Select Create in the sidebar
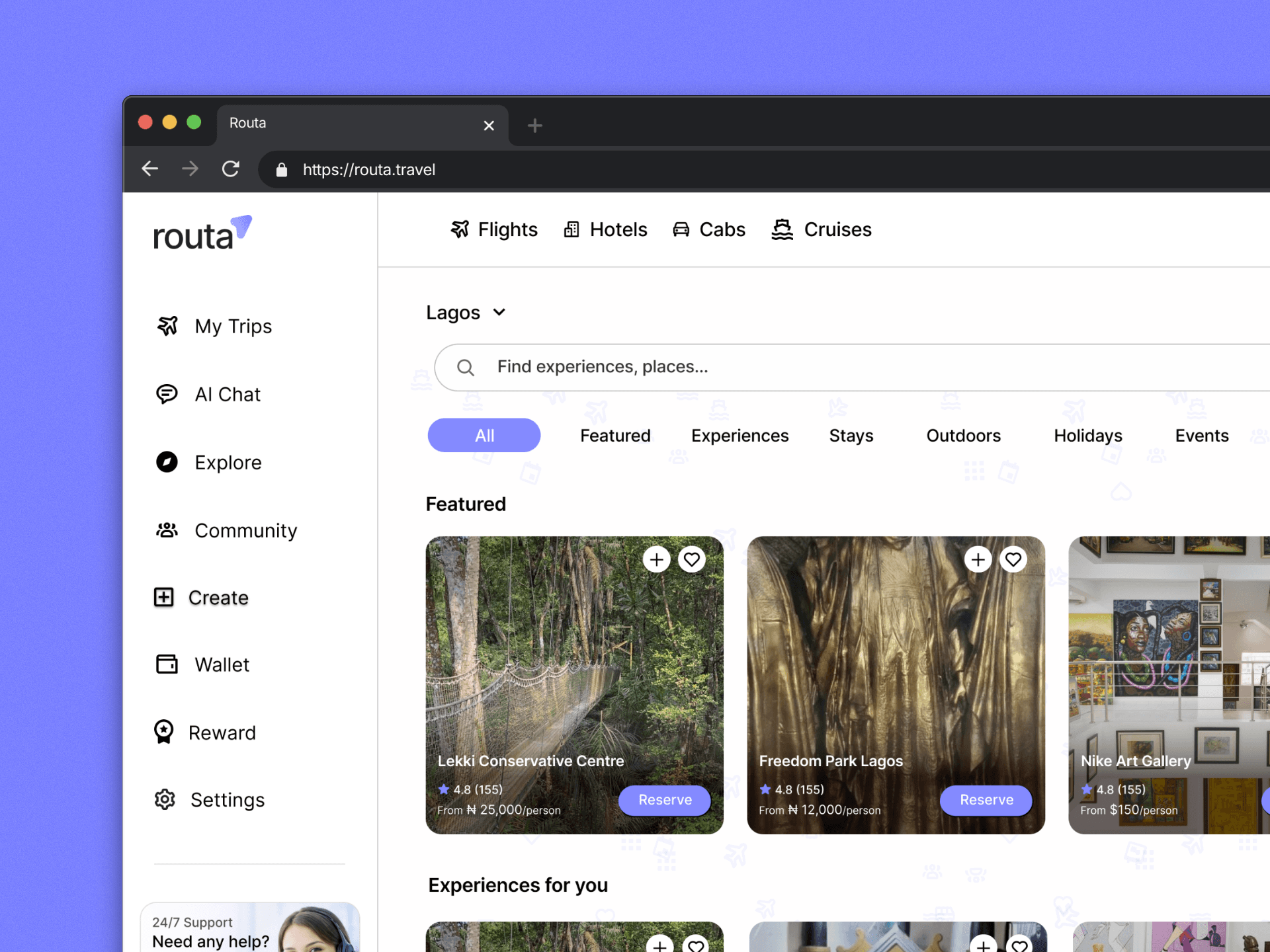 click(202, 598)
